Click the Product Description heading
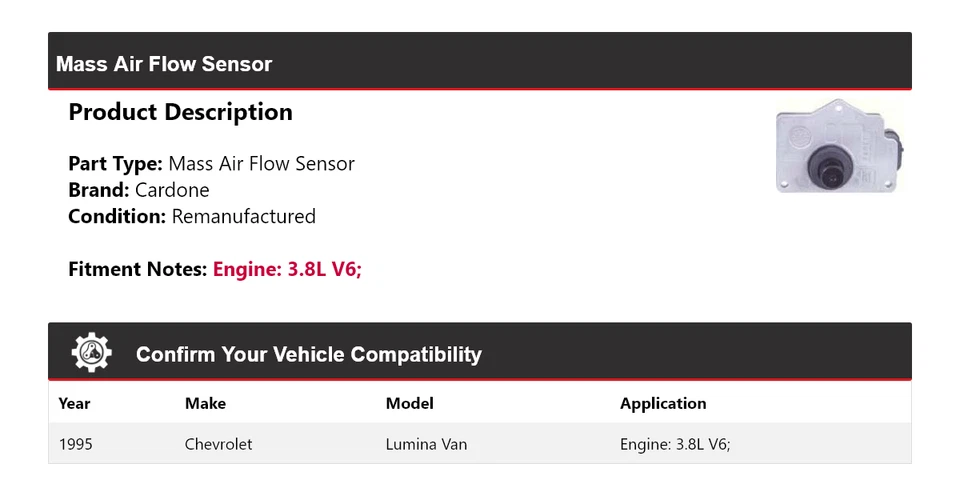960x496 pixels. click(180, 113)
